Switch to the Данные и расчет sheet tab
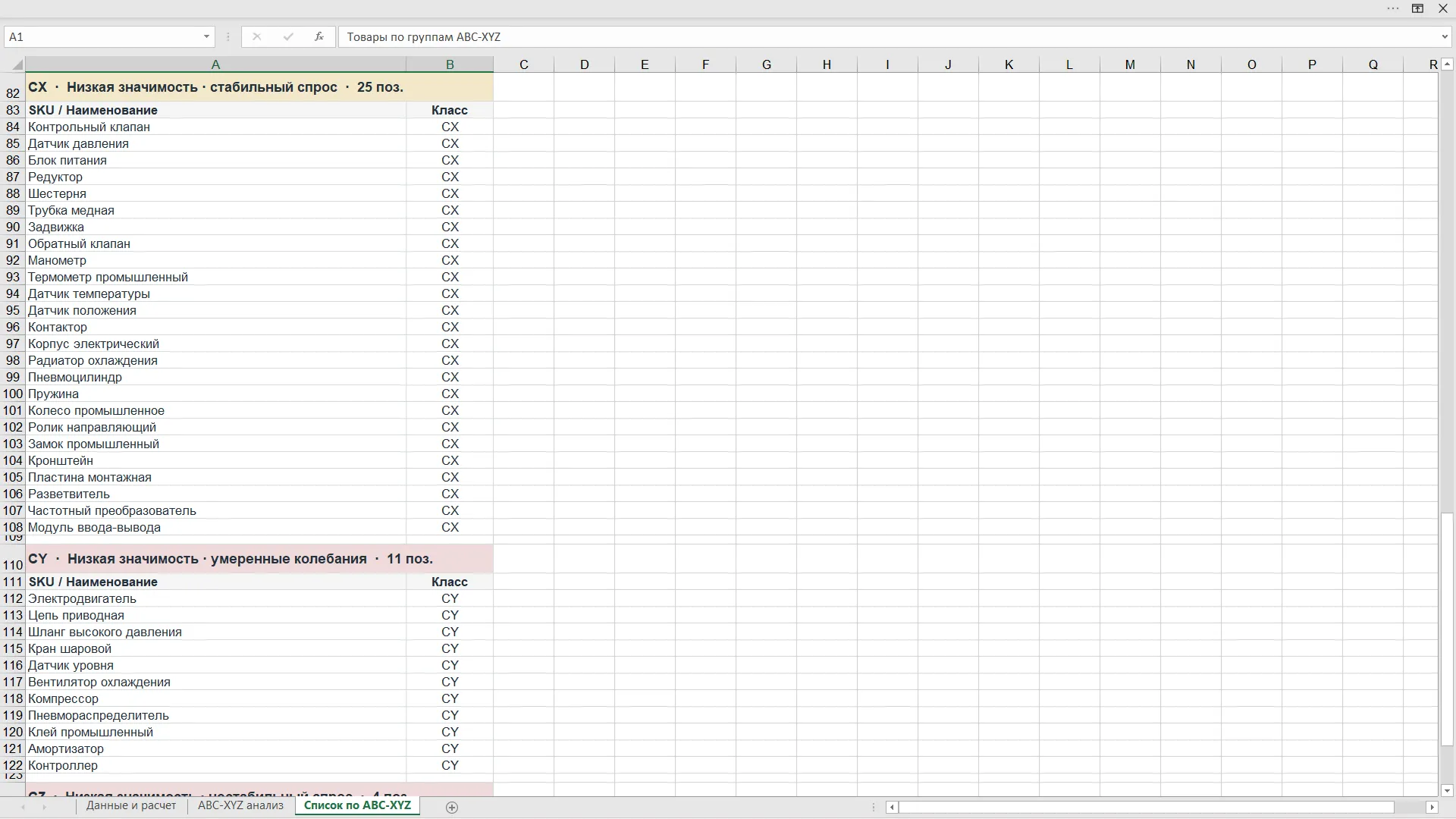 pyautogui.click(x=131, y=805)
